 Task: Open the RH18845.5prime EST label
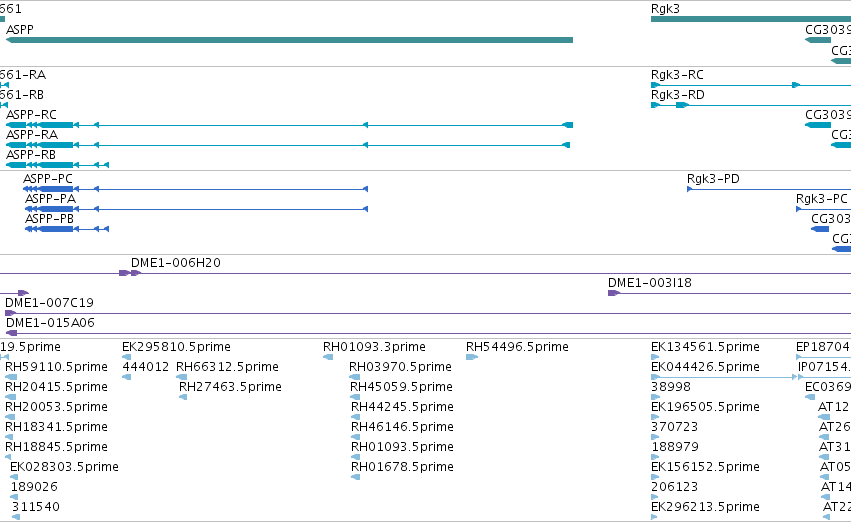pyautogui.click(x=56, y=447)
